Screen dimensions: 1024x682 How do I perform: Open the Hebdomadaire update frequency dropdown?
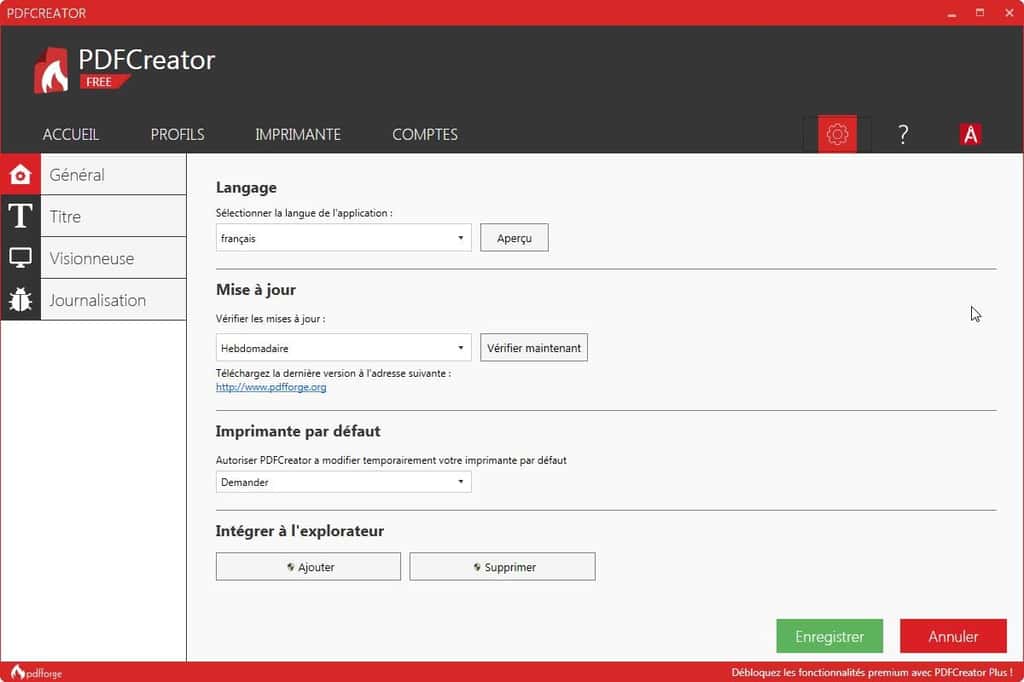tap(343, 347)
